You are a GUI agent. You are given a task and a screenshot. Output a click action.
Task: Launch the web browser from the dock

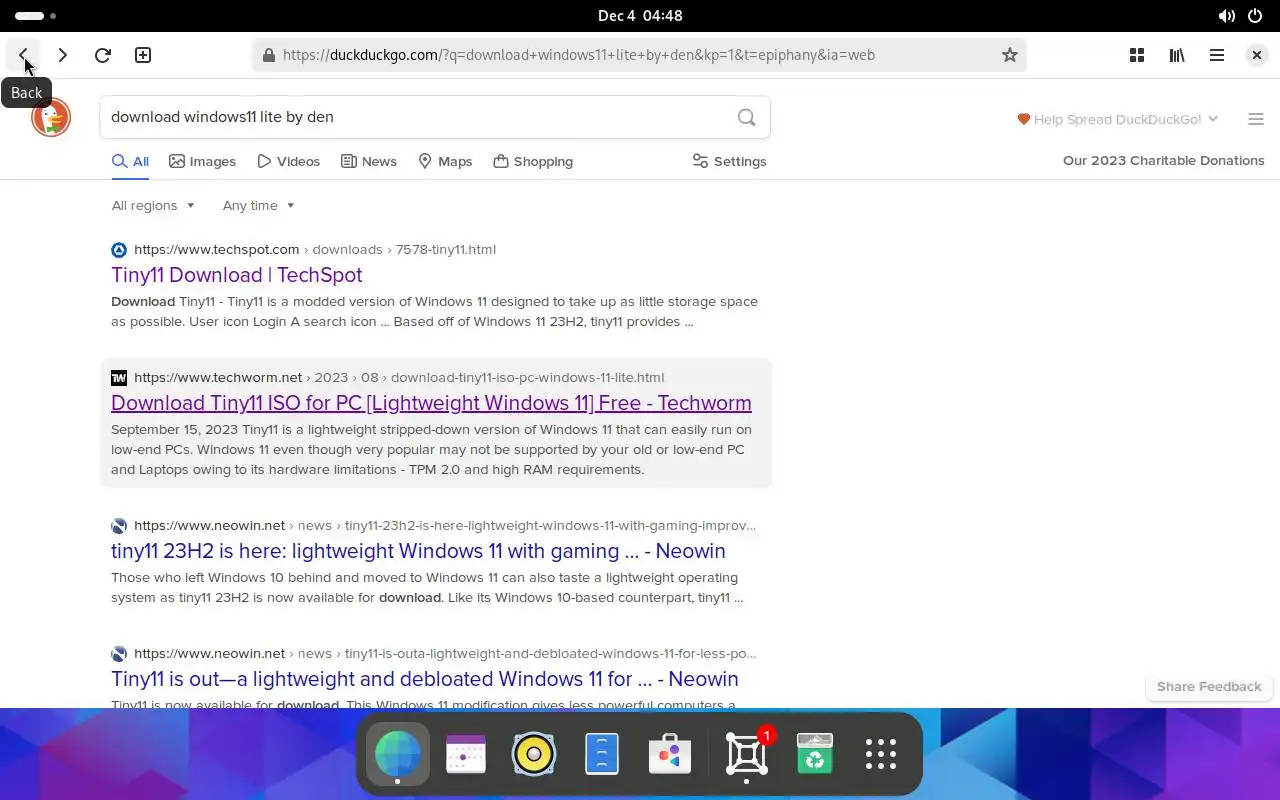[x=398, y=754]
